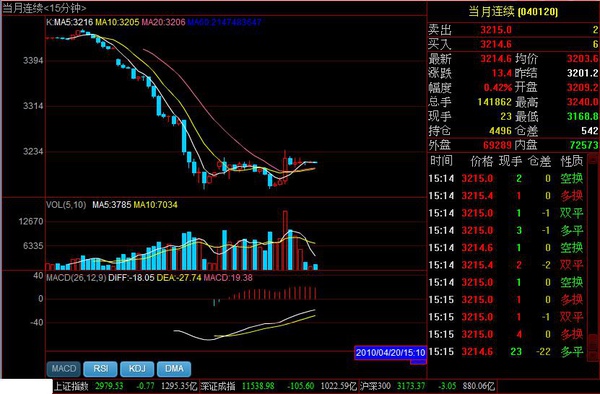The image size is (600, 394).
Task: Click the 3394 price axis label
Action: [x=33, y=60]
